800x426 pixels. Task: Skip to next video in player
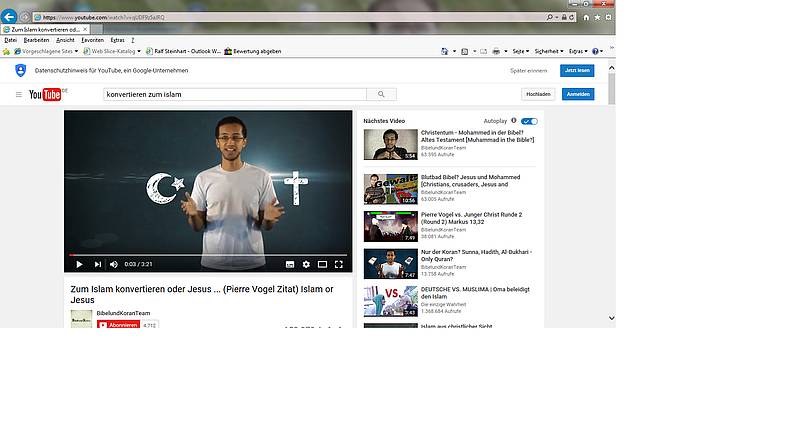97,264
